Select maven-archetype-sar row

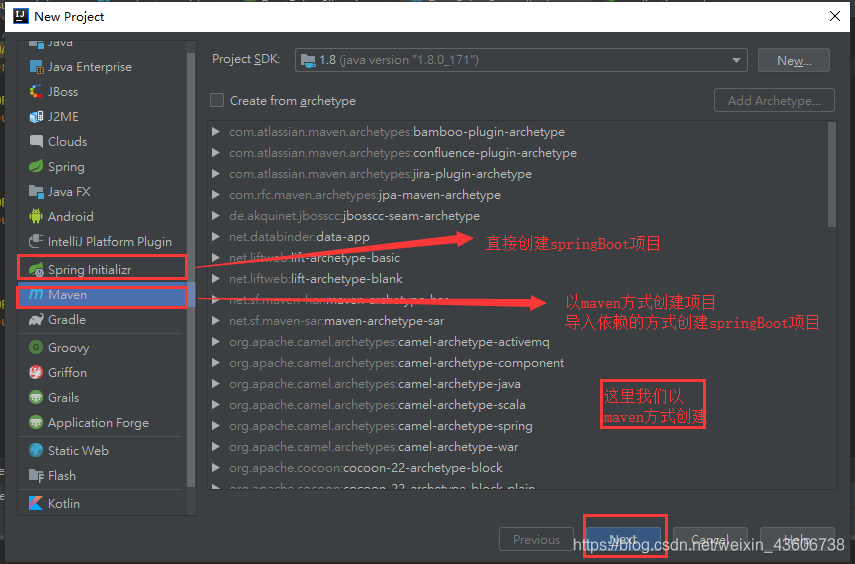coord(518,321)
